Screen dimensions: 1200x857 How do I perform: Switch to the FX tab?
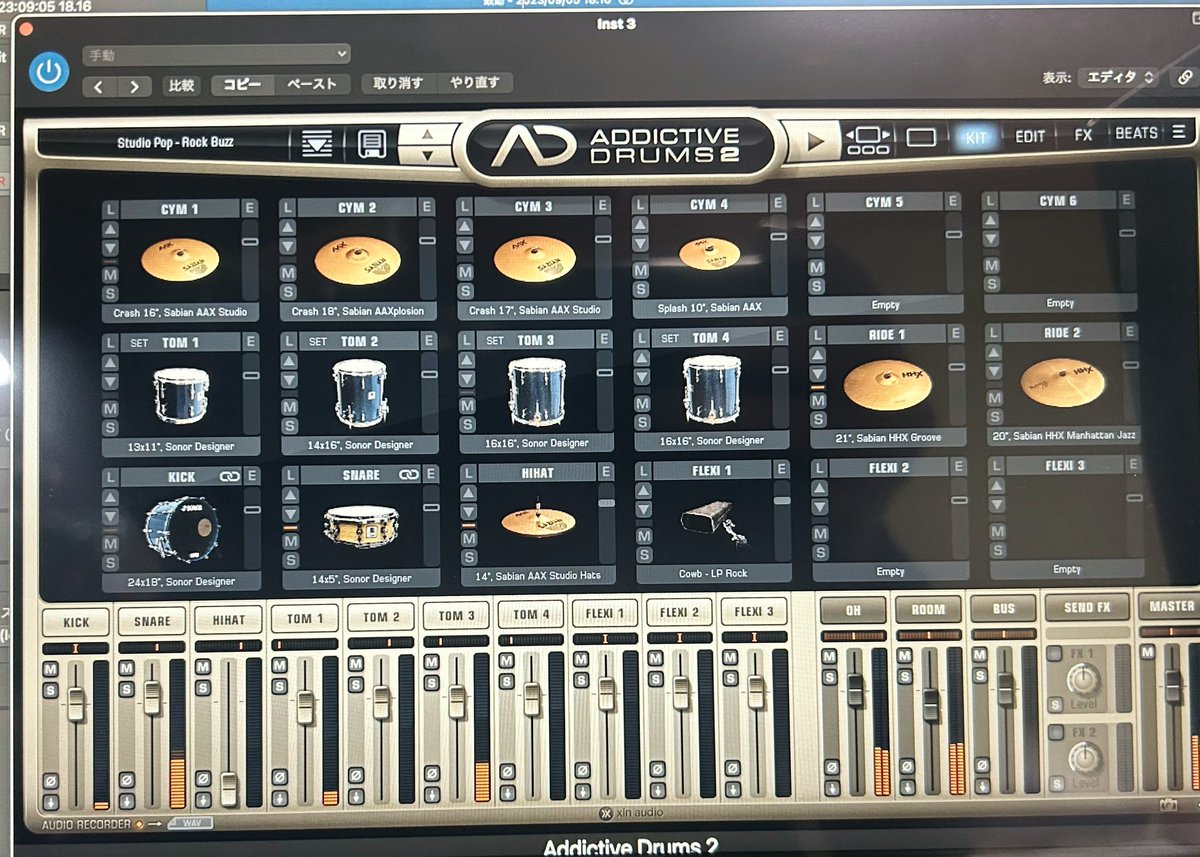[x=1082, y=135]
